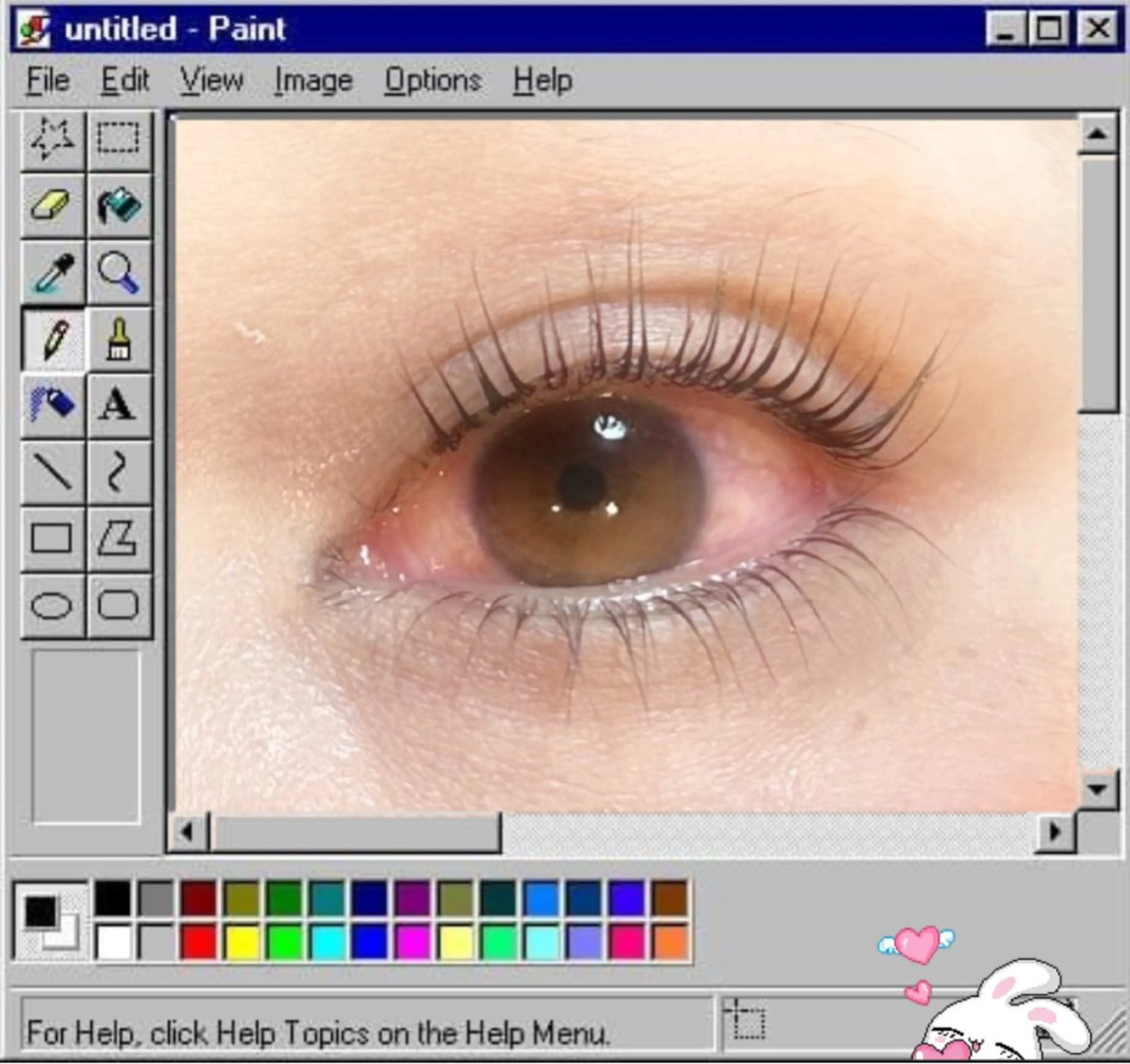Image resolution: width=1130 pixels, height=1064 pixels.
Task: Pick the bright red color swatch
Action: point(198,941)
